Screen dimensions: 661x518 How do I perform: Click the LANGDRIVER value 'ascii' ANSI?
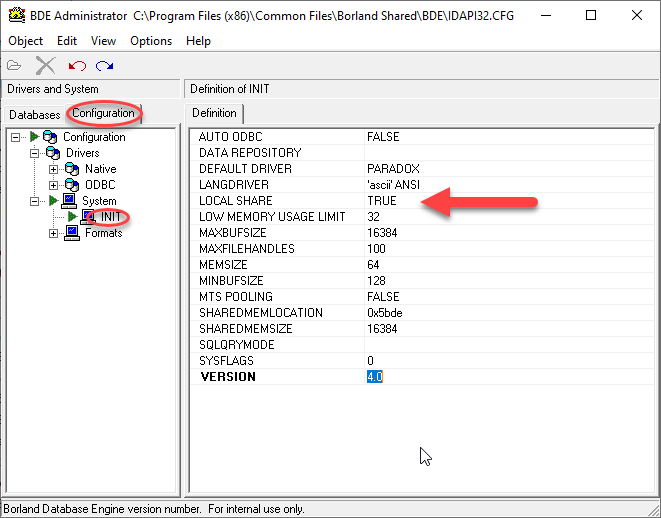(393, 185)
